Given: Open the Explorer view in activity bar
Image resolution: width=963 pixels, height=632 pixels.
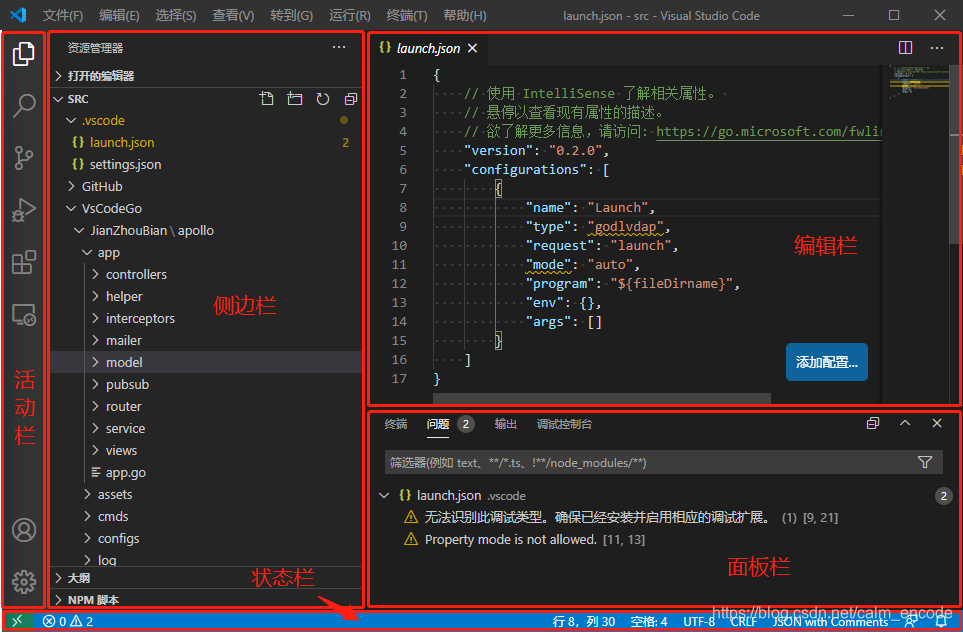Looking at the screenshot, I should [24, 54].
